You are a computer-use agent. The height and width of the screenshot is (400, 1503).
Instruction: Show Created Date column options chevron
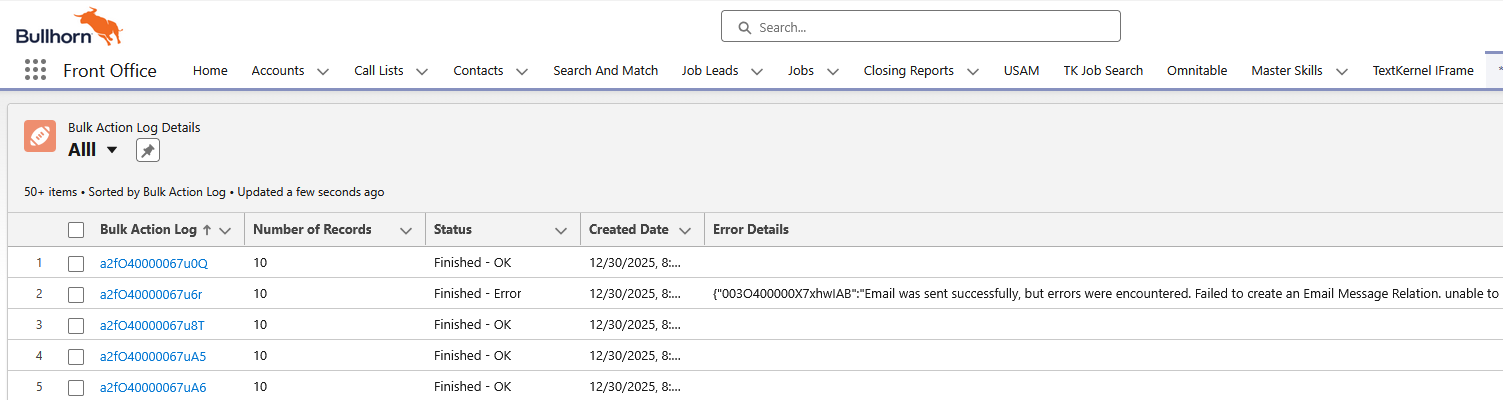tap(685, 230)
